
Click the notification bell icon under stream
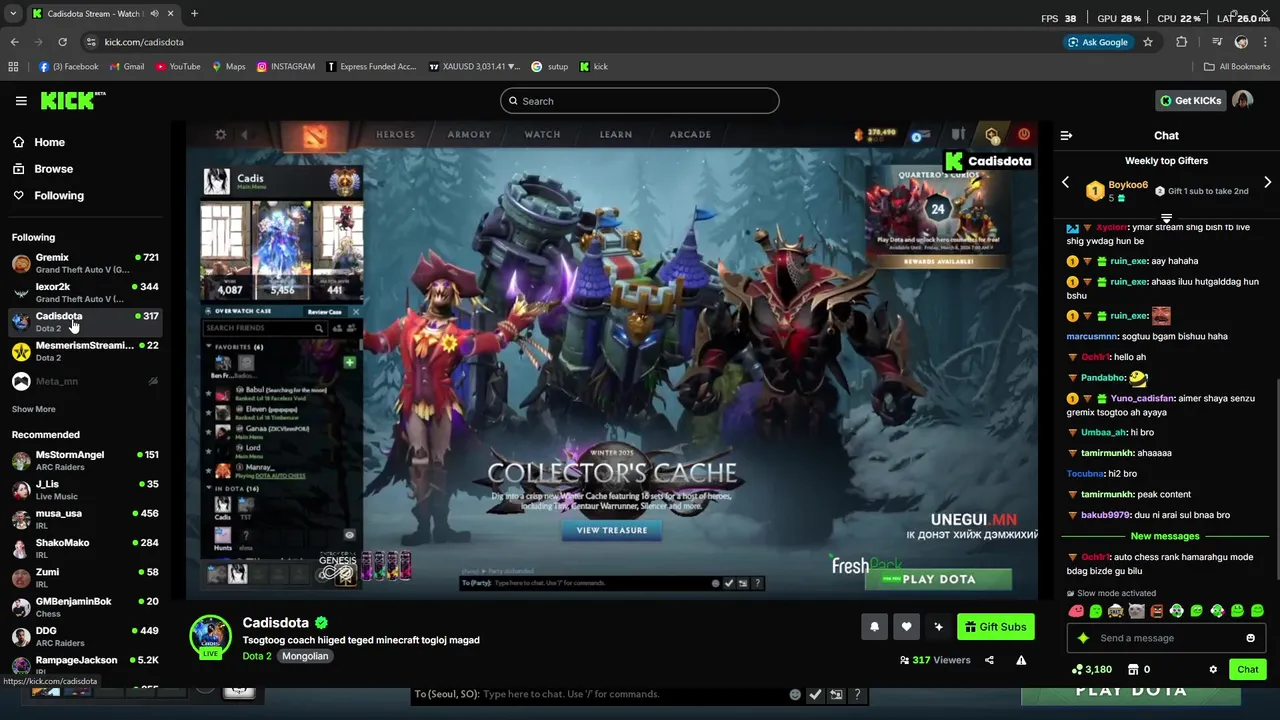click(x=874, y=627)
